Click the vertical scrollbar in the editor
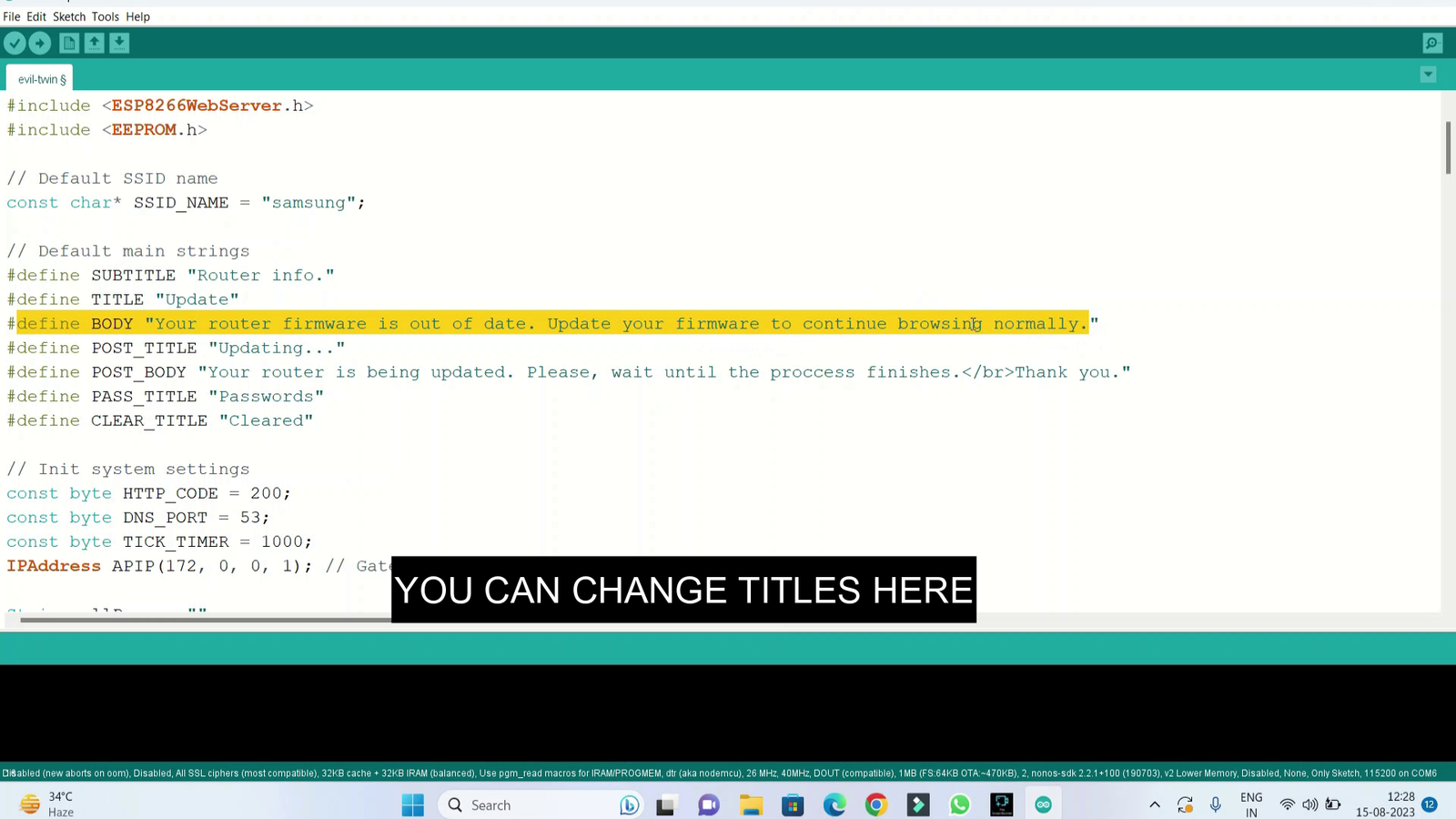The width and height of the screenshot is (1456, 819). [1448, 147]
